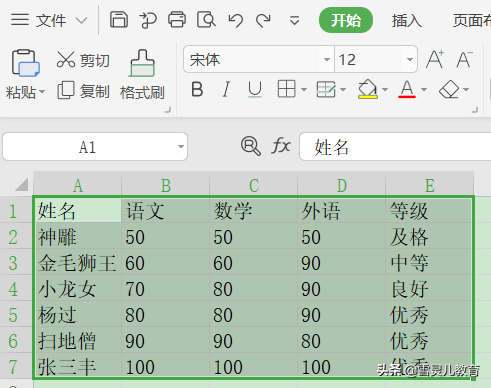The width and height of the screenshot is (491, 388).
Task: Undo the last action
Action: coord(236,20)
